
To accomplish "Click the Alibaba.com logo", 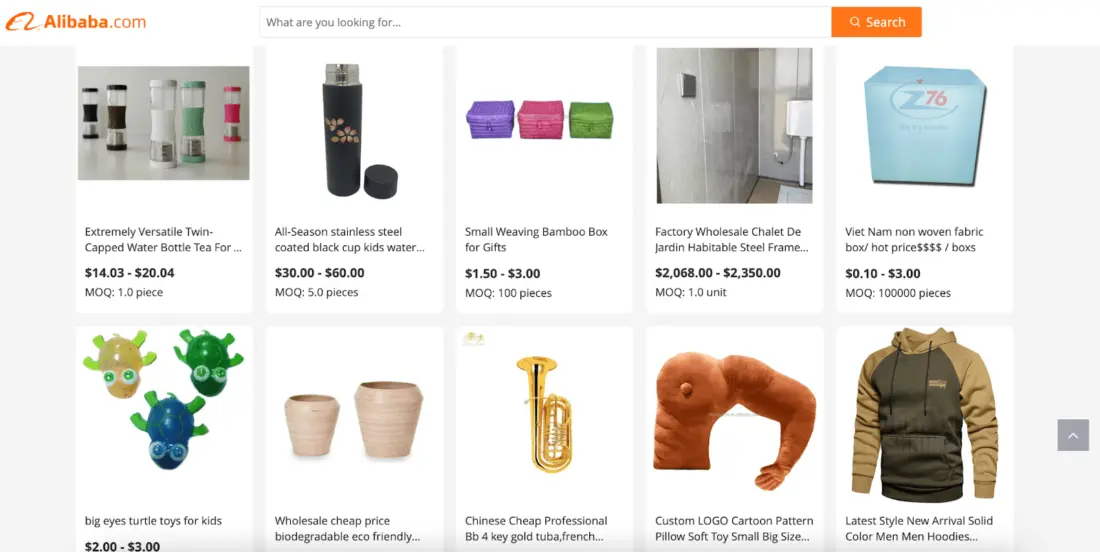I will point(76,22).
